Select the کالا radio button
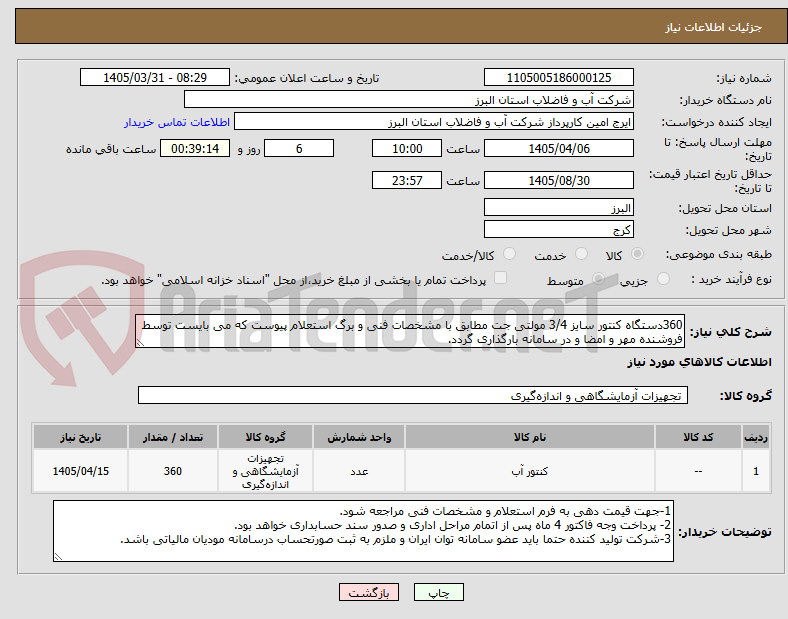This screenshot has width=788, height=619. 637,254
